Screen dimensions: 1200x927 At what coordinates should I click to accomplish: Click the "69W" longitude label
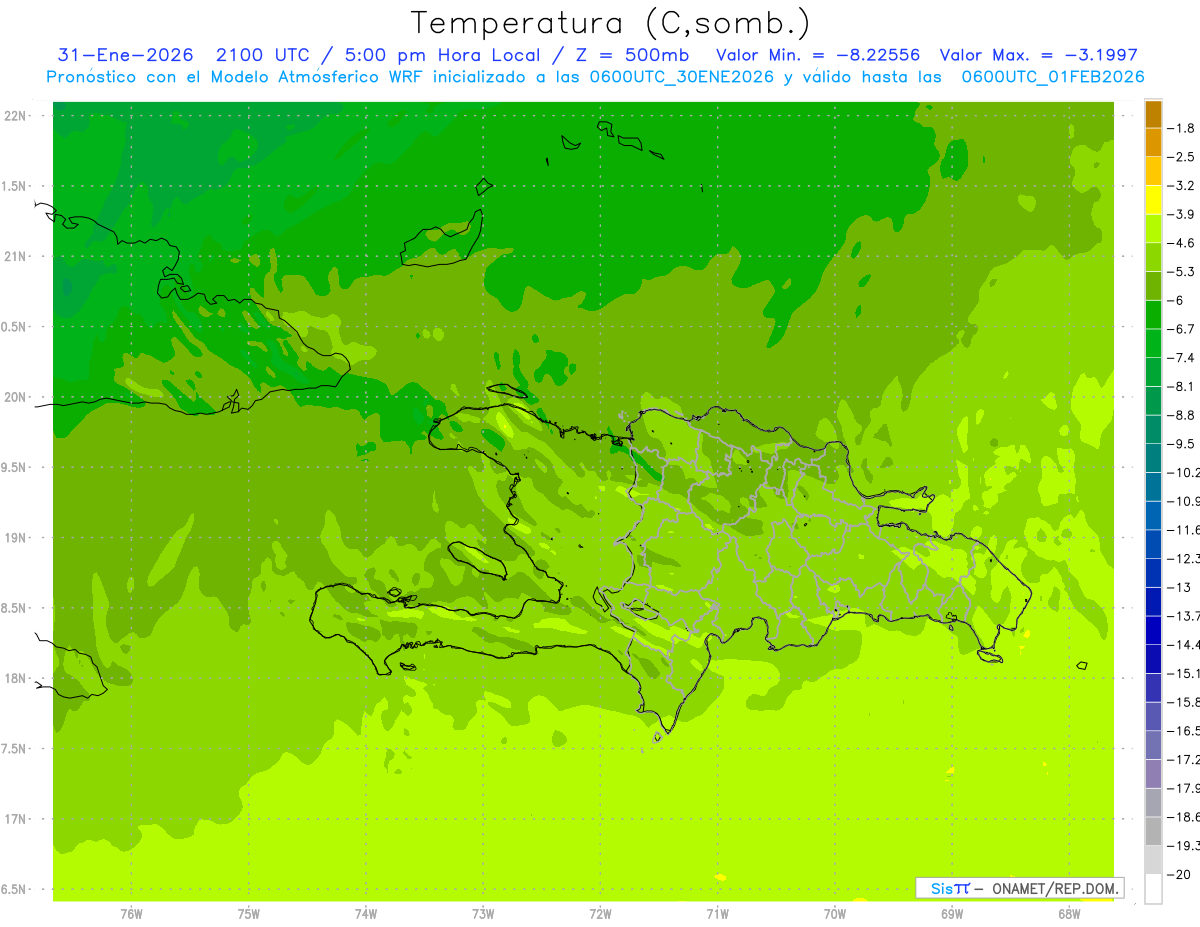[952, 913]
